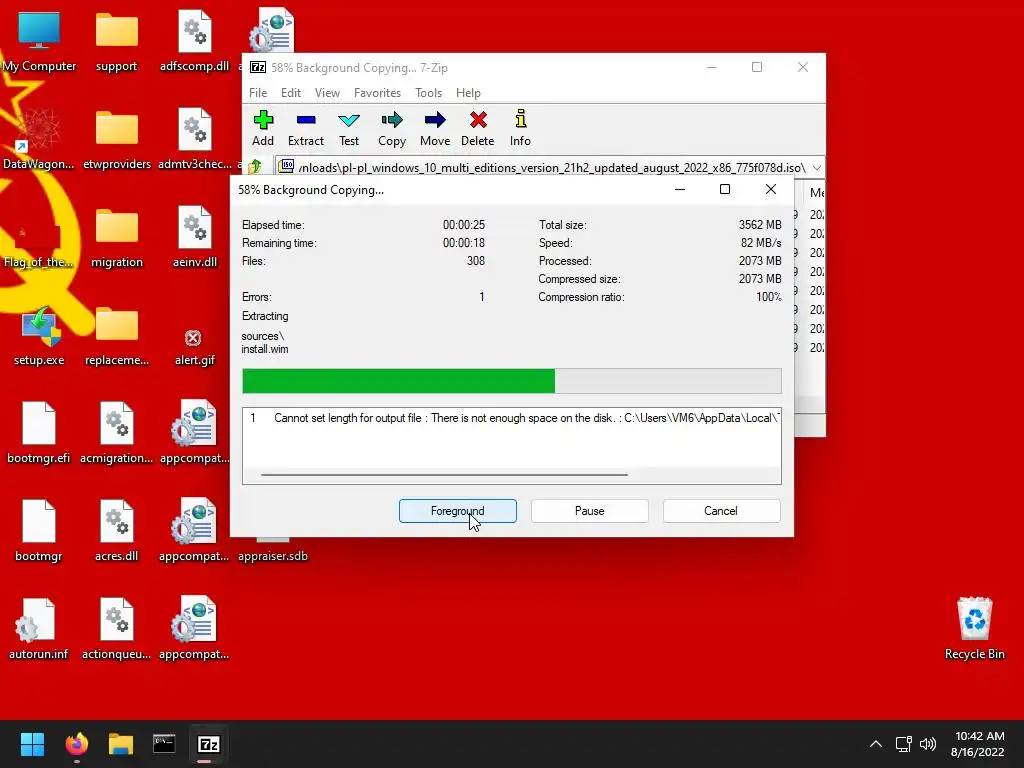1024x768 pixels.
Task: Open the File menu
Action: pyautogui.click(x=258, y=93)
